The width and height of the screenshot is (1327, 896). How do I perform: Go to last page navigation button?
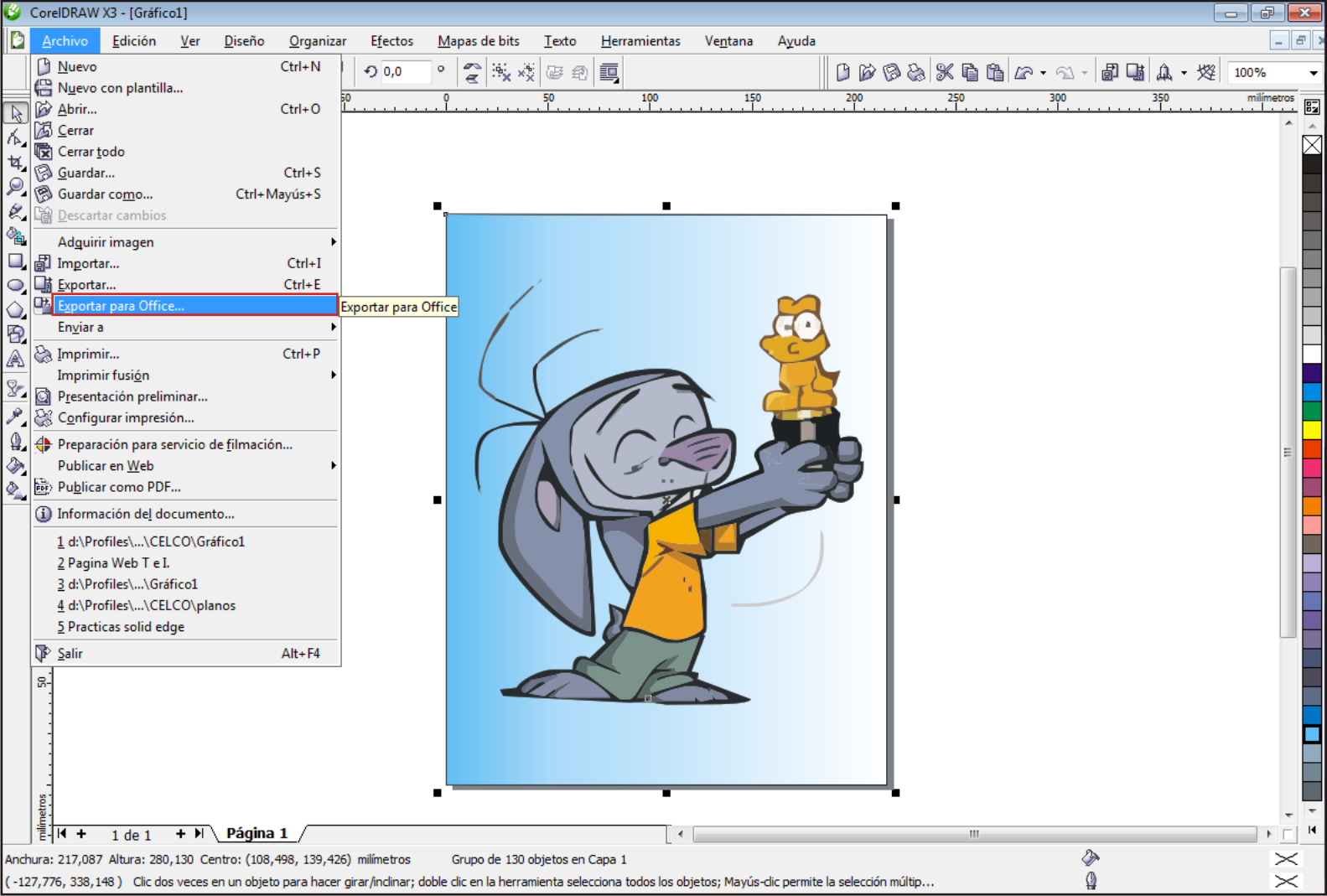pos(199,833)
